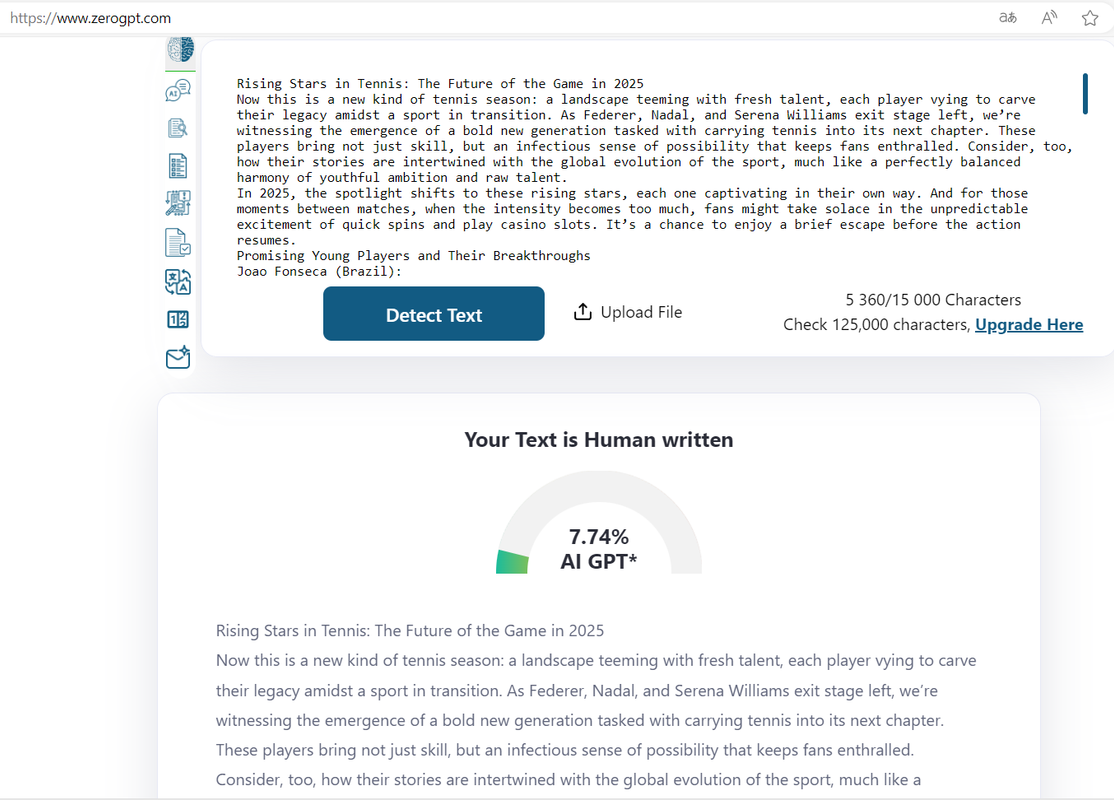This screenshot has width=1114, height=800.
Task: Open the grammar check document icon
Action: [x=178, y=242]
